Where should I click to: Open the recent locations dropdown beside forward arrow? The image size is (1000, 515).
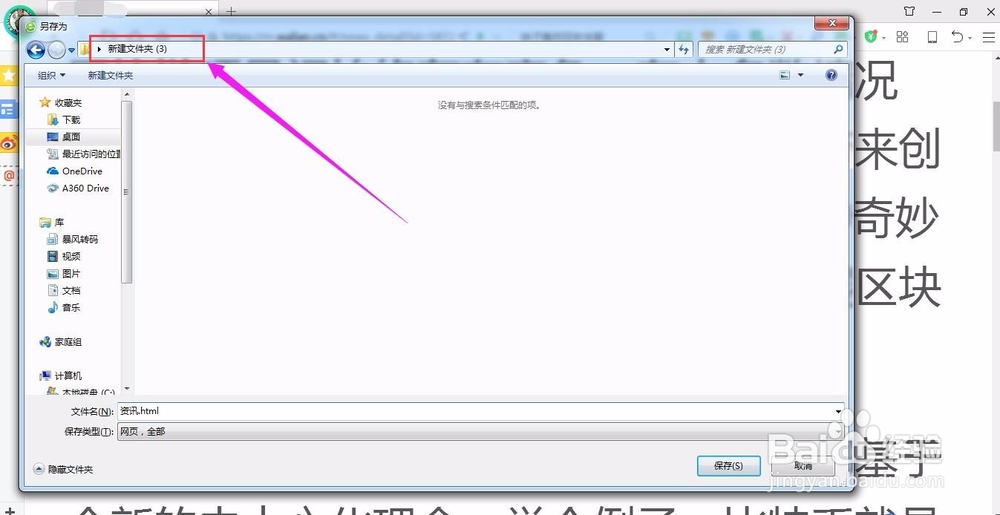[x=71, y=50]
